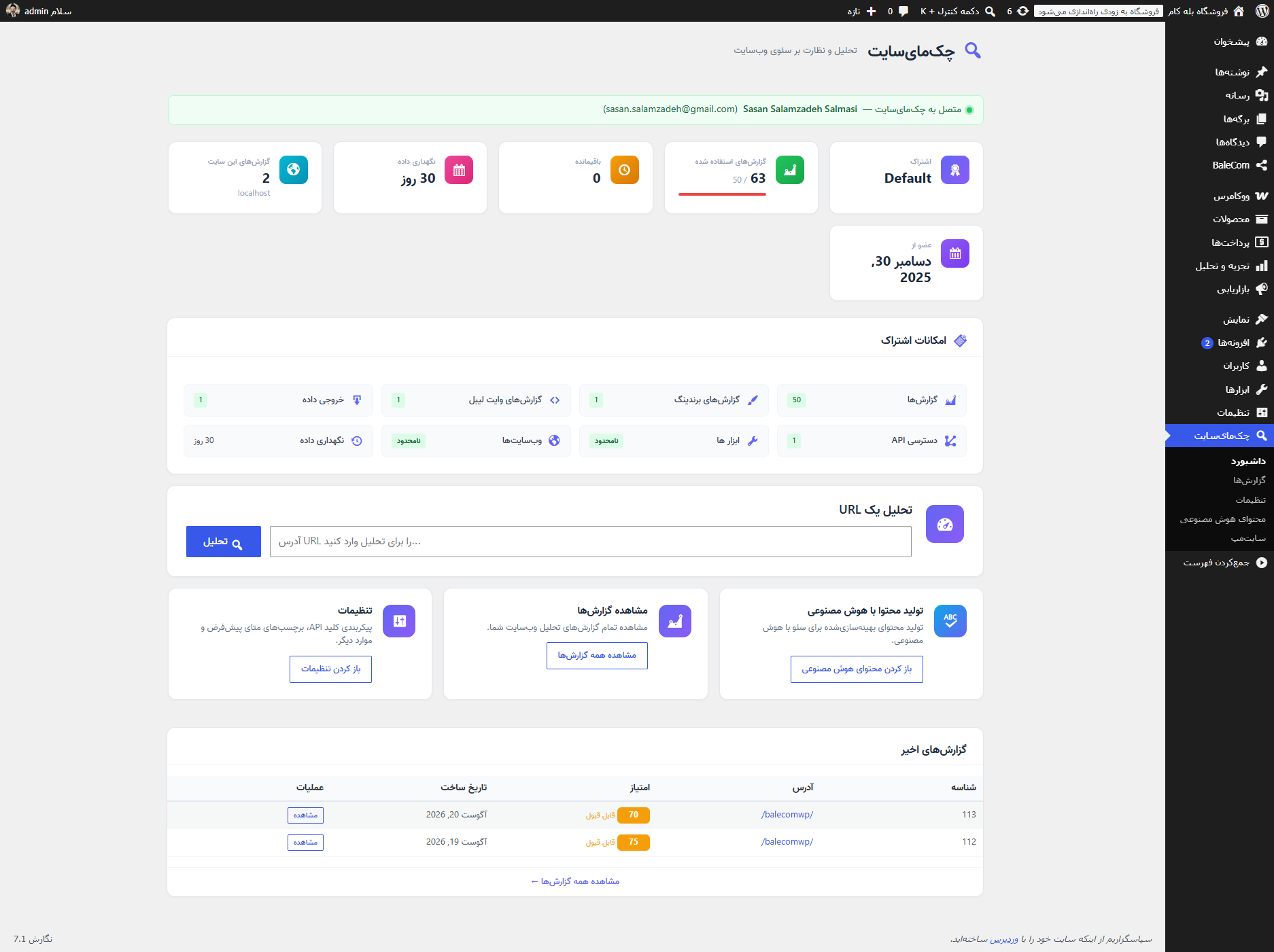This screenshot has height=952, width=1274.
Task: Select سایت‌مپ submenu item
Action: click(1248, 538)
